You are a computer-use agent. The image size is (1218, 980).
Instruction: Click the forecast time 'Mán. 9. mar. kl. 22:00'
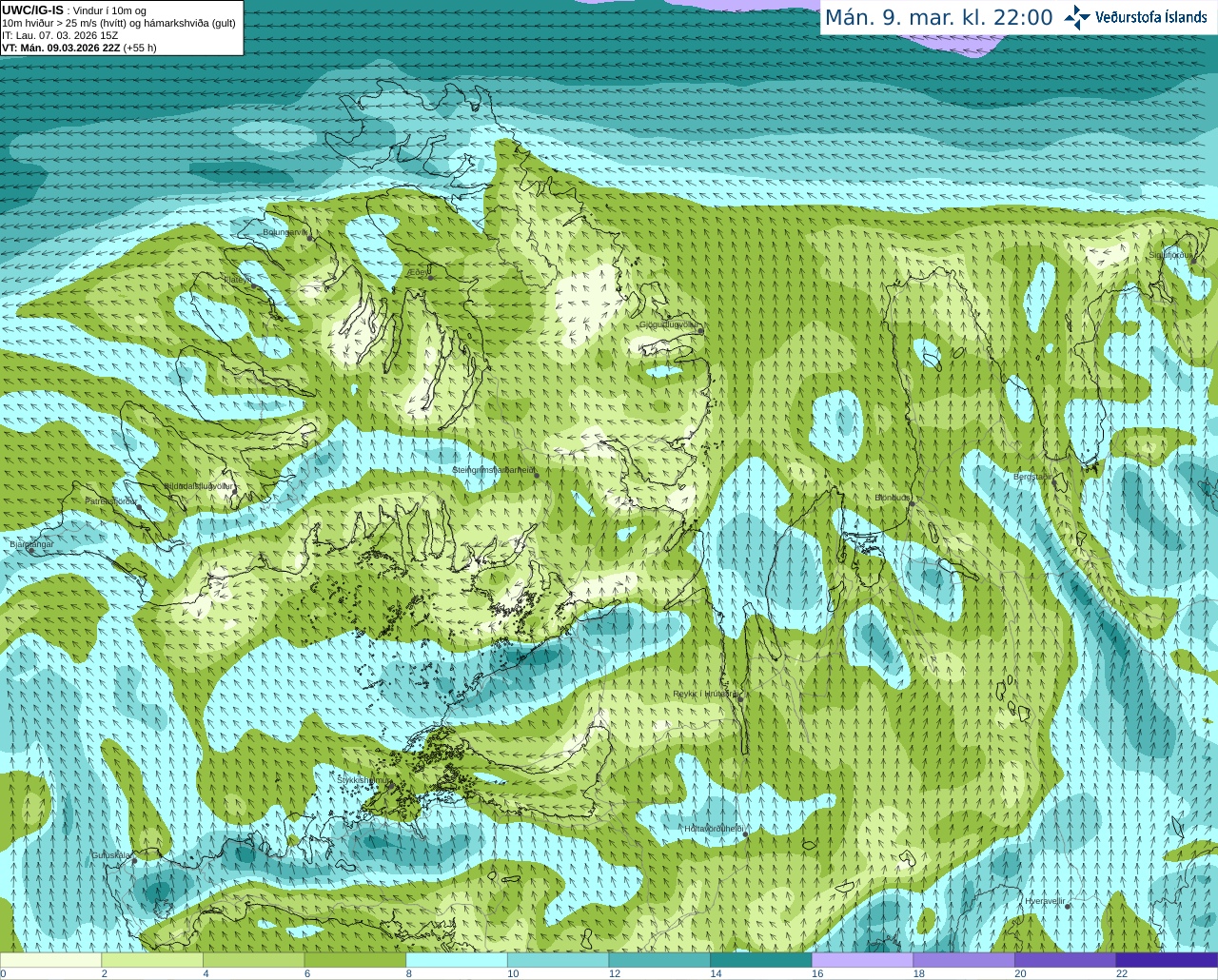coord(938,17)
